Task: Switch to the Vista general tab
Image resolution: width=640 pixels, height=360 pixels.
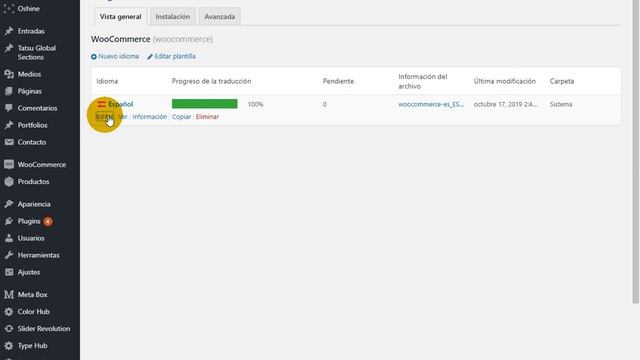Action: (x=120, y=17)
